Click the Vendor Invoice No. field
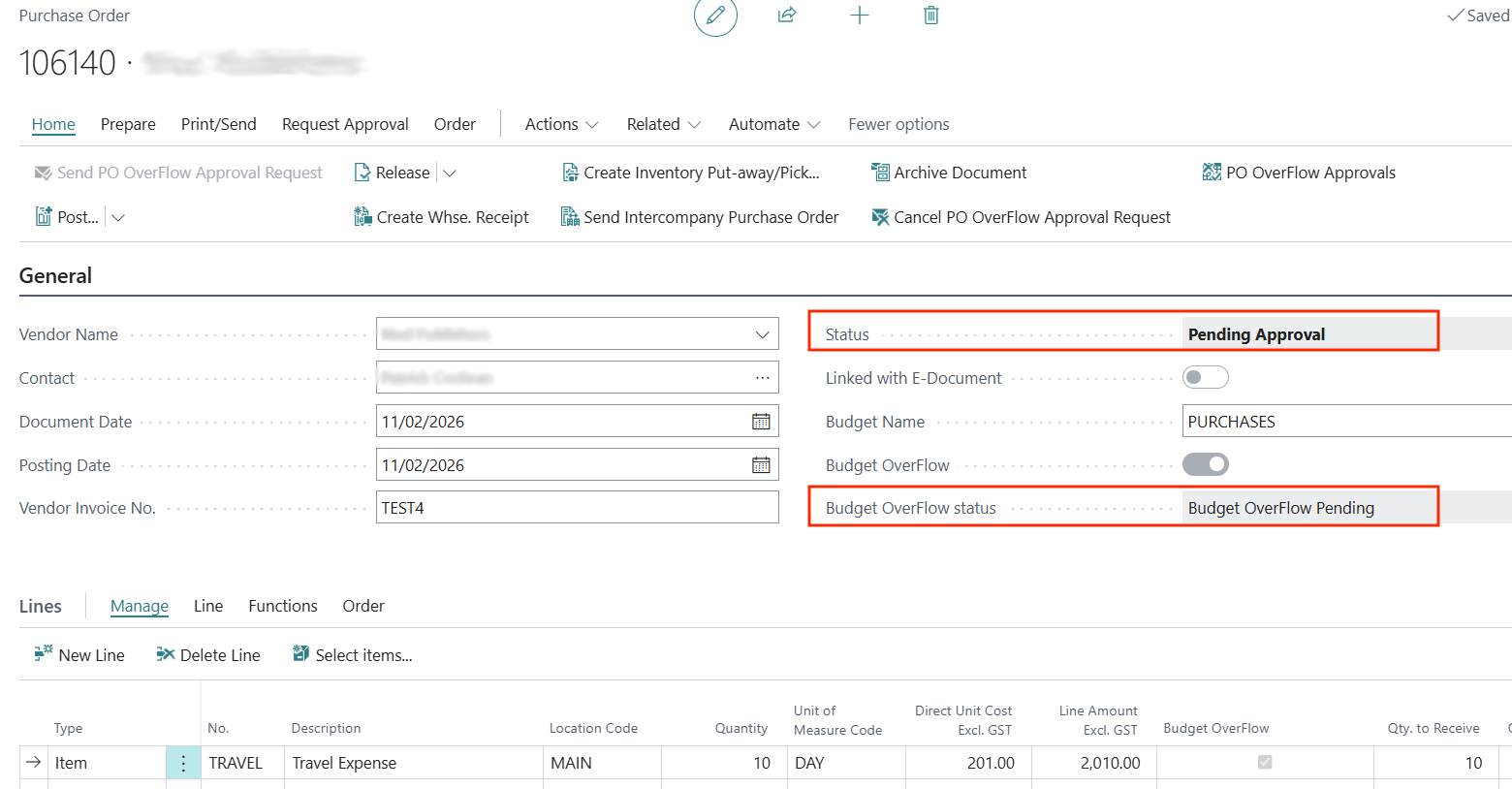1512x789 pixels. pyautogui.click(x=577, y=508)
